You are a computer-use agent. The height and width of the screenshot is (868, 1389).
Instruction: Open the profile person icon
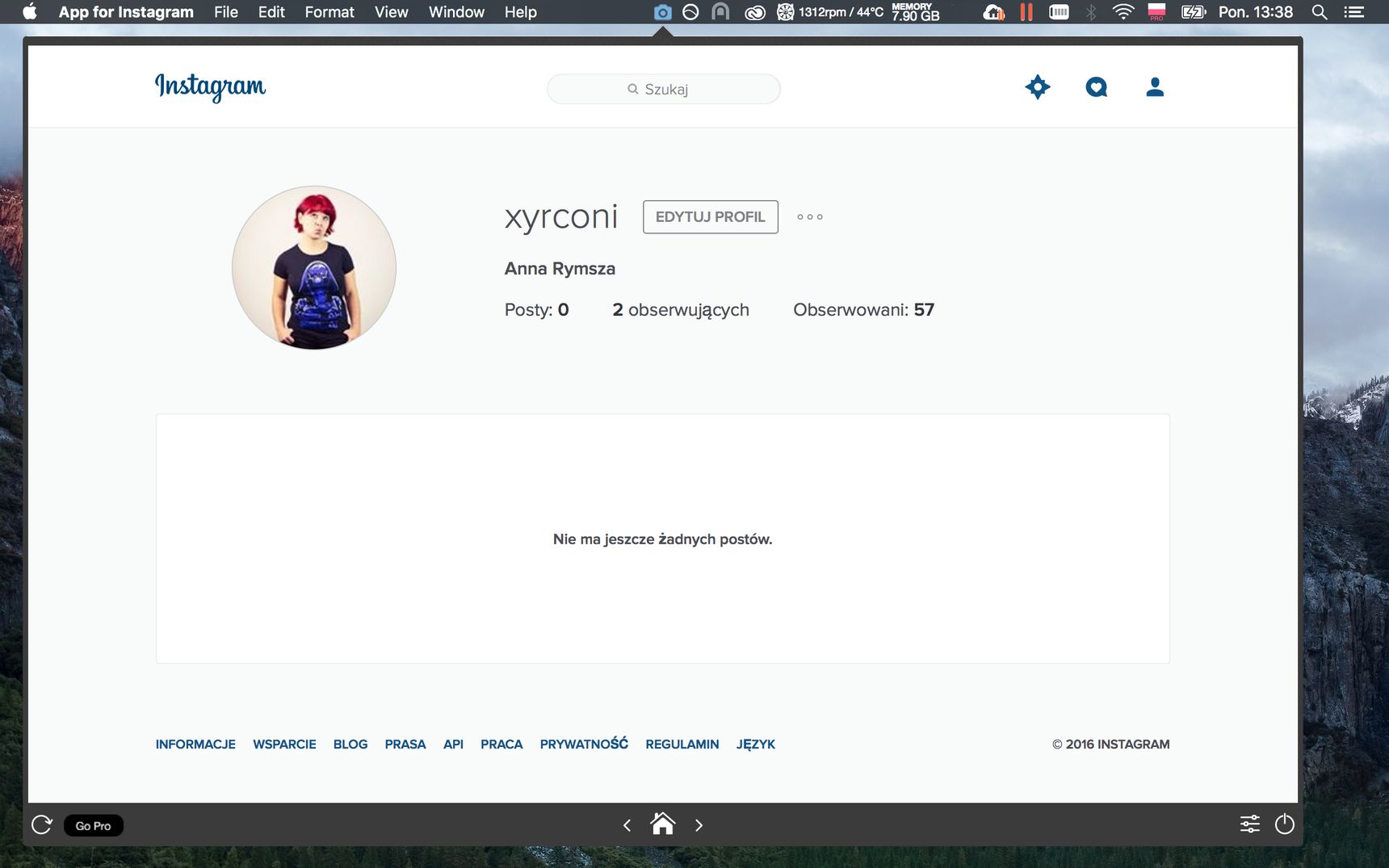point(1155,86)
